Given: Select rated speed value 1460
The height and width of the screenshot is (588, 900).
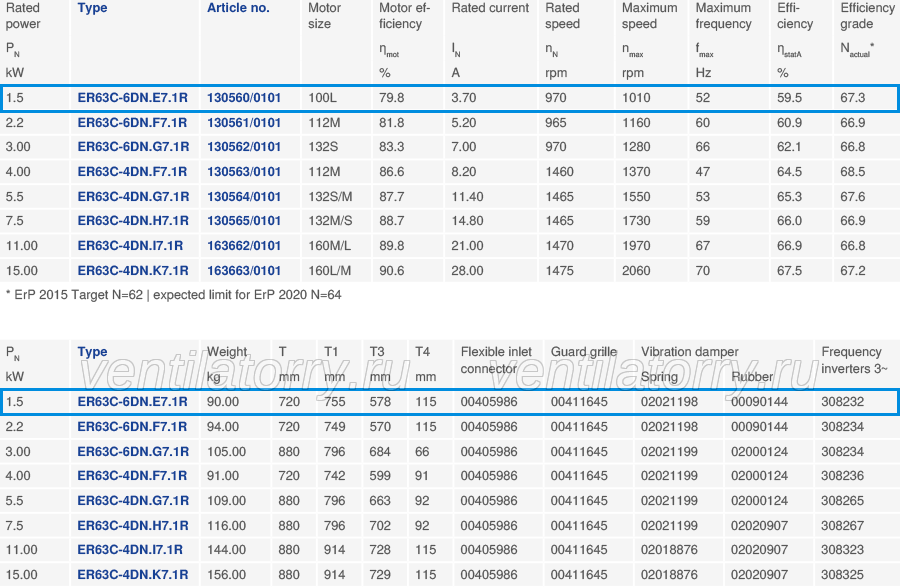Looking at the screenshot, I should coord(560,172).
